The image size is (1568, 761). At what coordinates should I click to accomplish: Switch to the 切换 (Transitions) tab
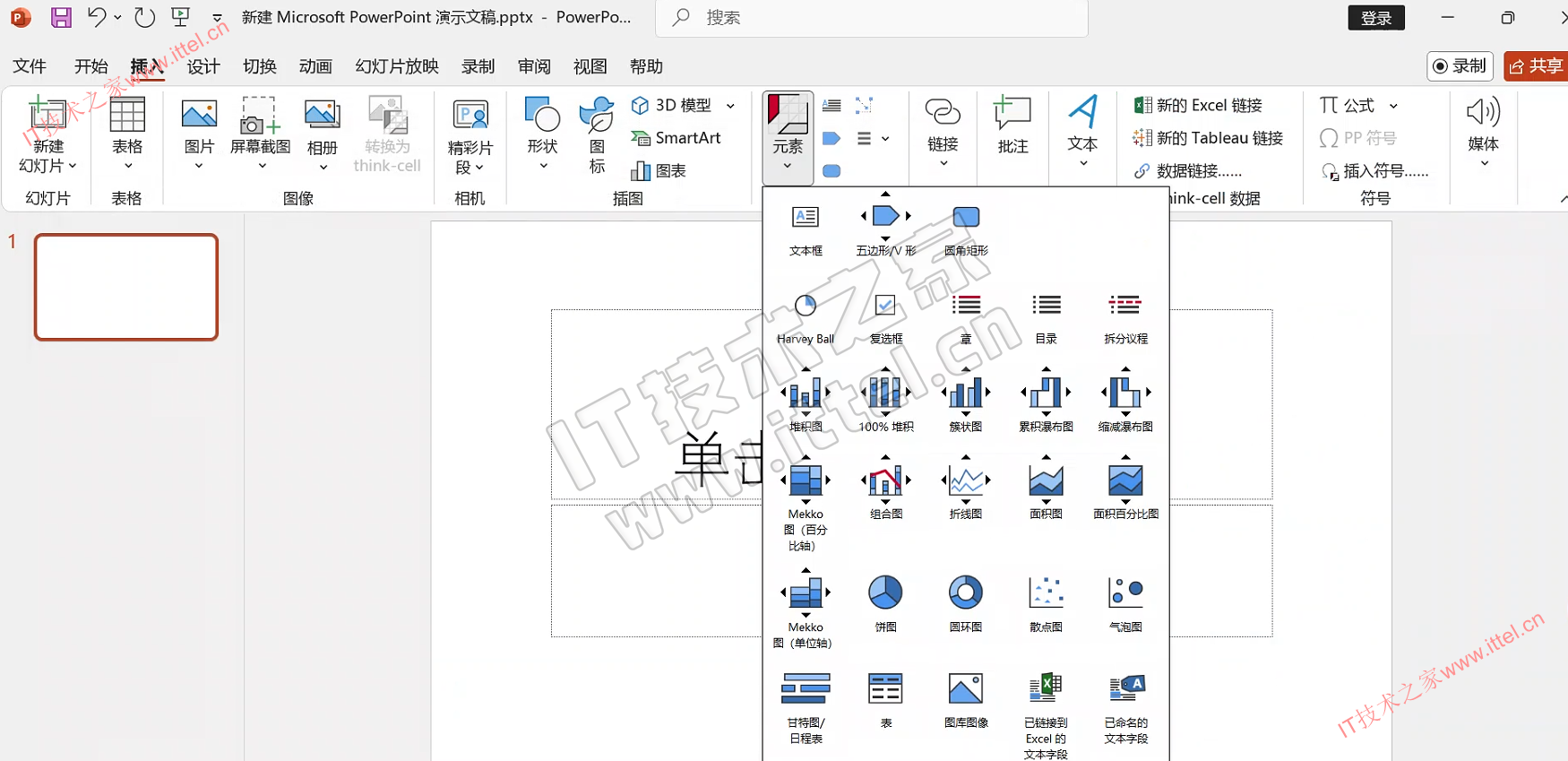click(260, 66)
